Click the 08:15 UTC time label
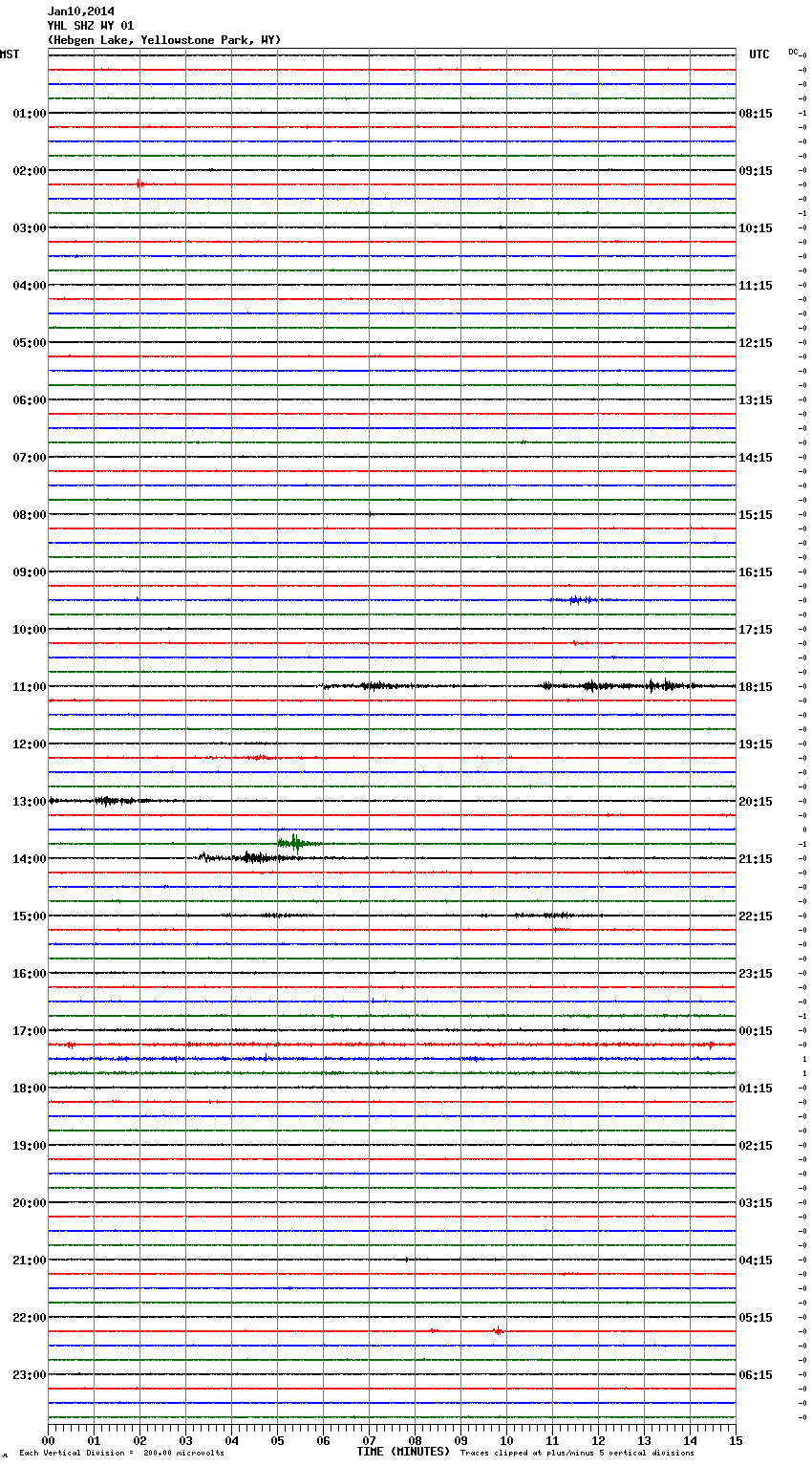The image size is (812, 1466). pos(756,114)
